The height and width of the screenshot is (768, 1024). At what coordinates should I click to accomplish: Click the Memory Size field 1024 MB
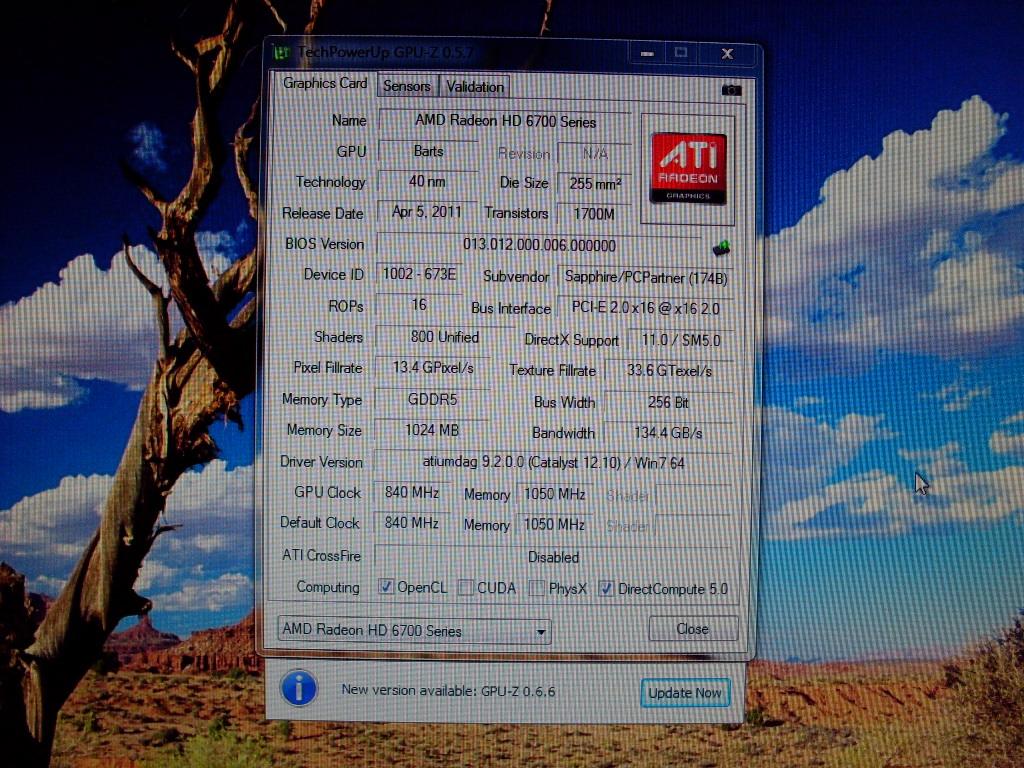[432, 430]
